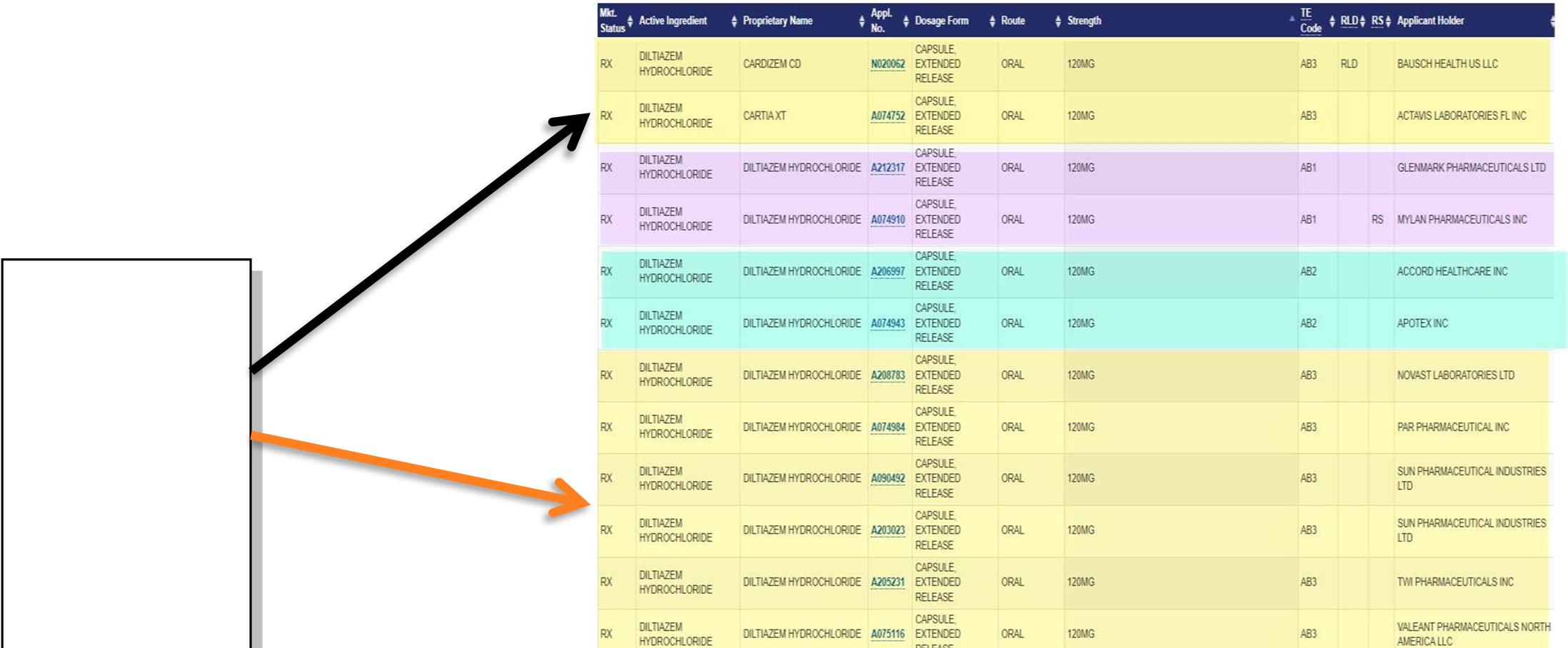Sort by RS column arrows
This screenshot has width=1568, height=648.
(x=1388, y=21)
